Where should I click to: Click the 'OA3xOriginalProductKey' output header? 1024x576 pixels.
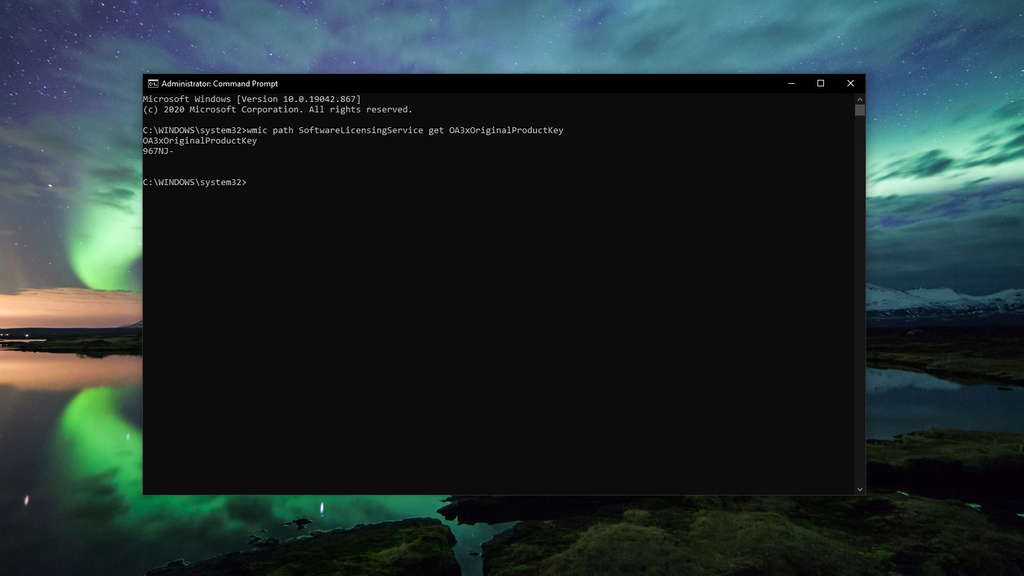(200, 140)
